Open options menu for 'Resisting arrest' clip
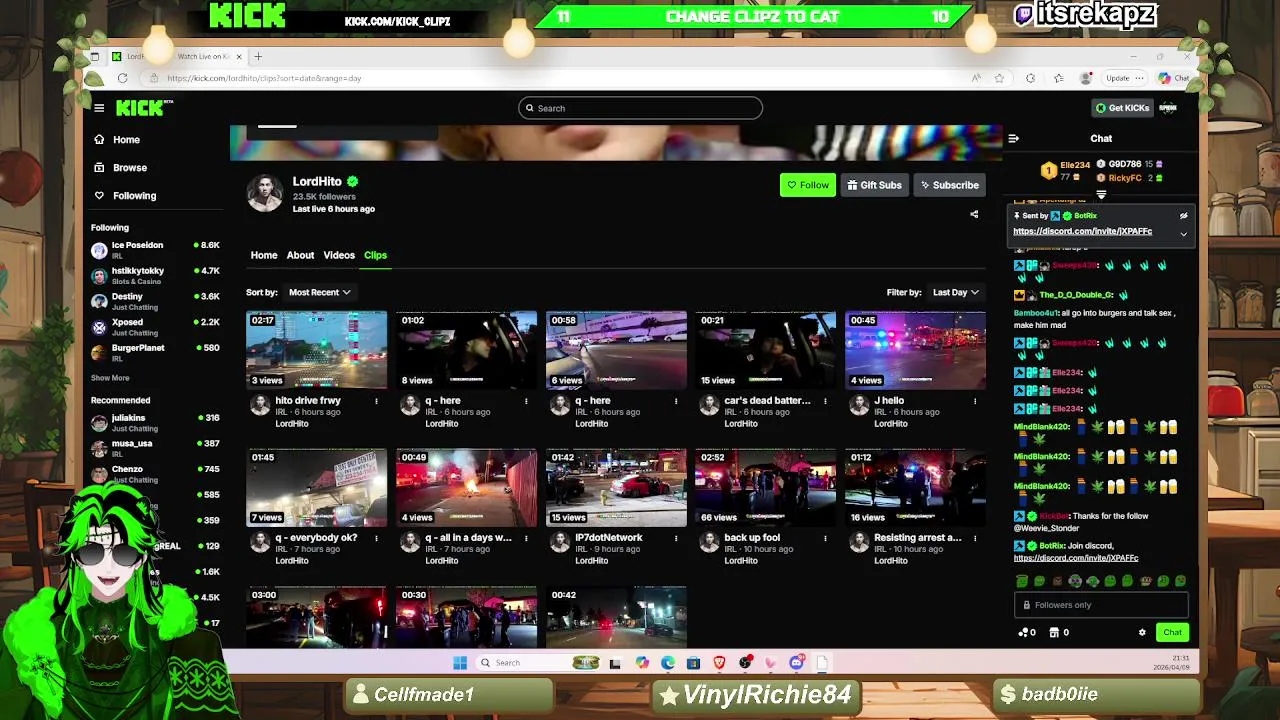1280x720 pixels. tap(975, 538)
